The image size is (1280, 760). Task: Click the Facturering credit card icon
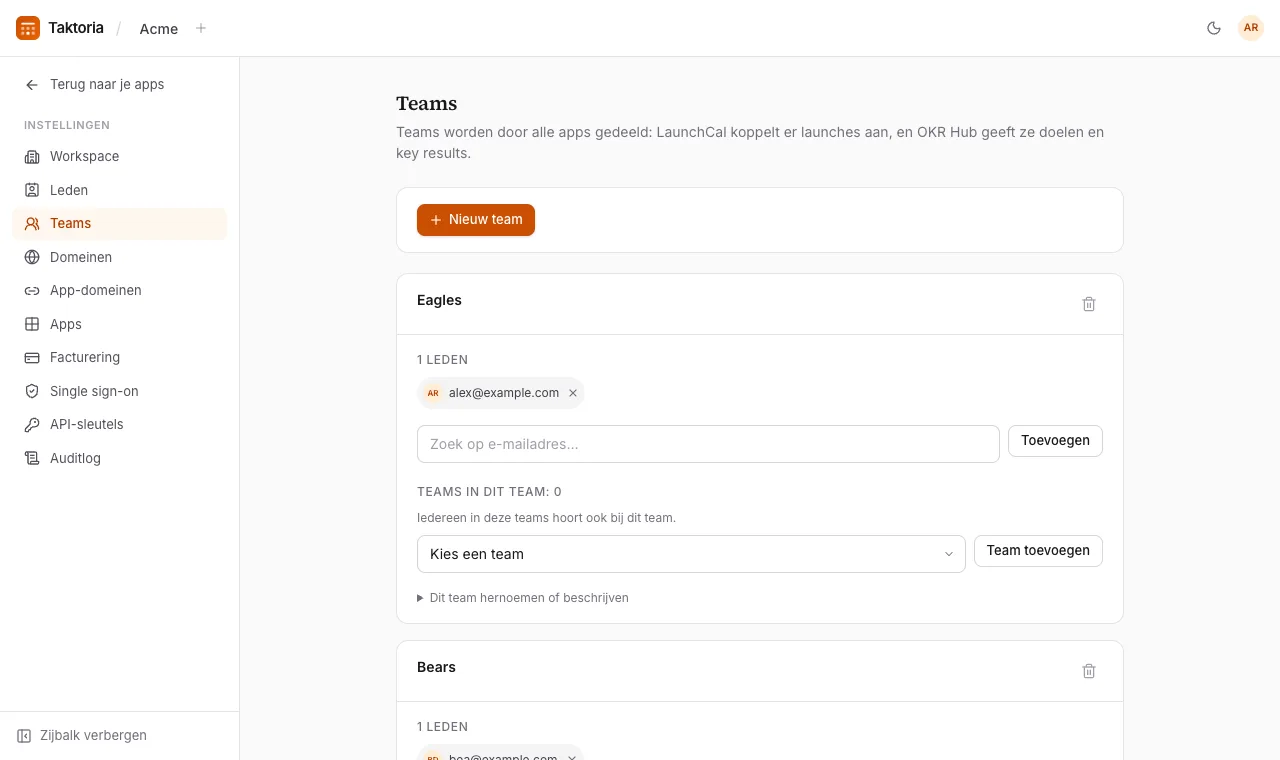point(32,358)
